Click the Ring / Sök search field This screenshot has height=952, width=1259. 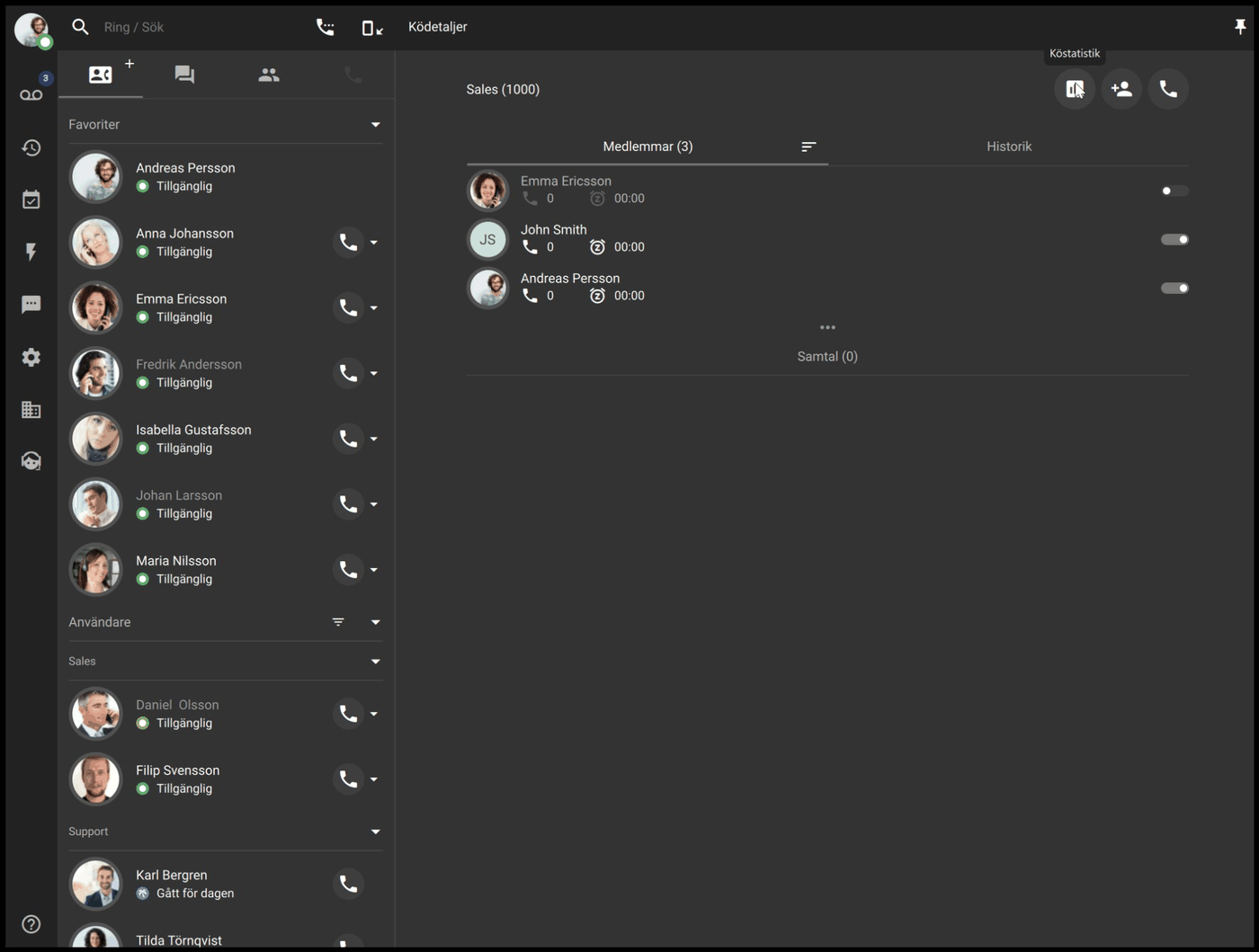tap(198, 27)
